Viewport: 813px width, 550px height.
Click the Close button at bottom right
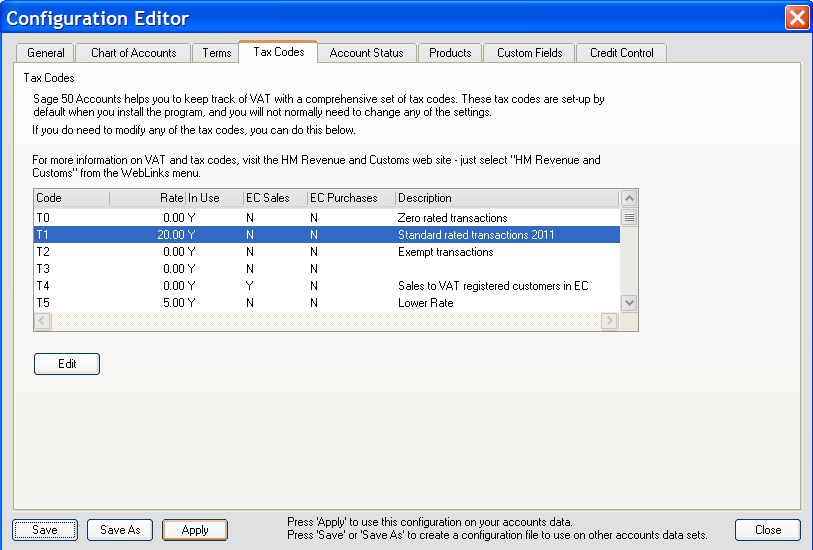(x=767, y=530)
